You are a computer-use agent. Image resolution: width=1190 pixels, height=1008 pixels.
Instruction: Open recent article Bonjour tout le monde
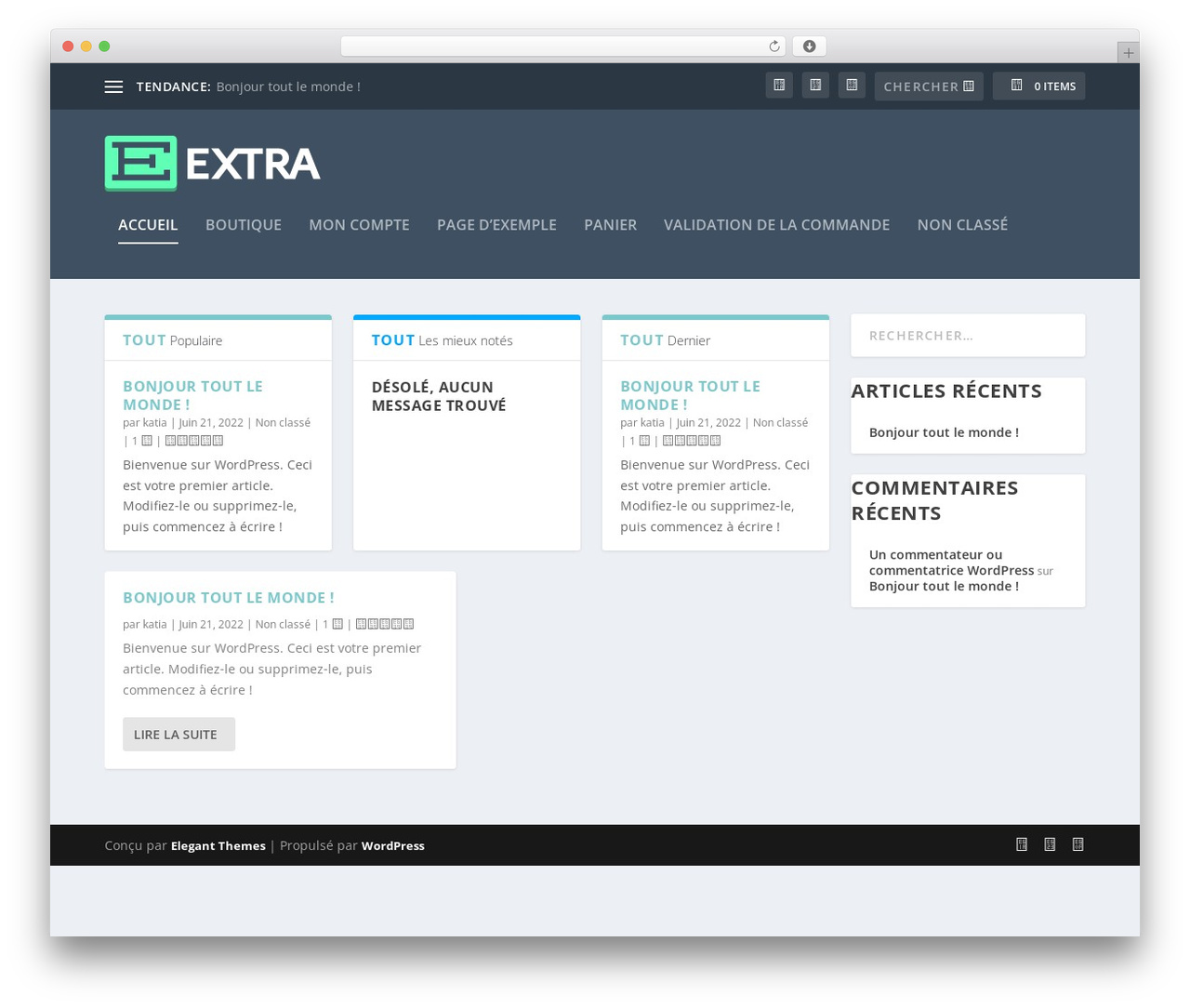[944, 432]
